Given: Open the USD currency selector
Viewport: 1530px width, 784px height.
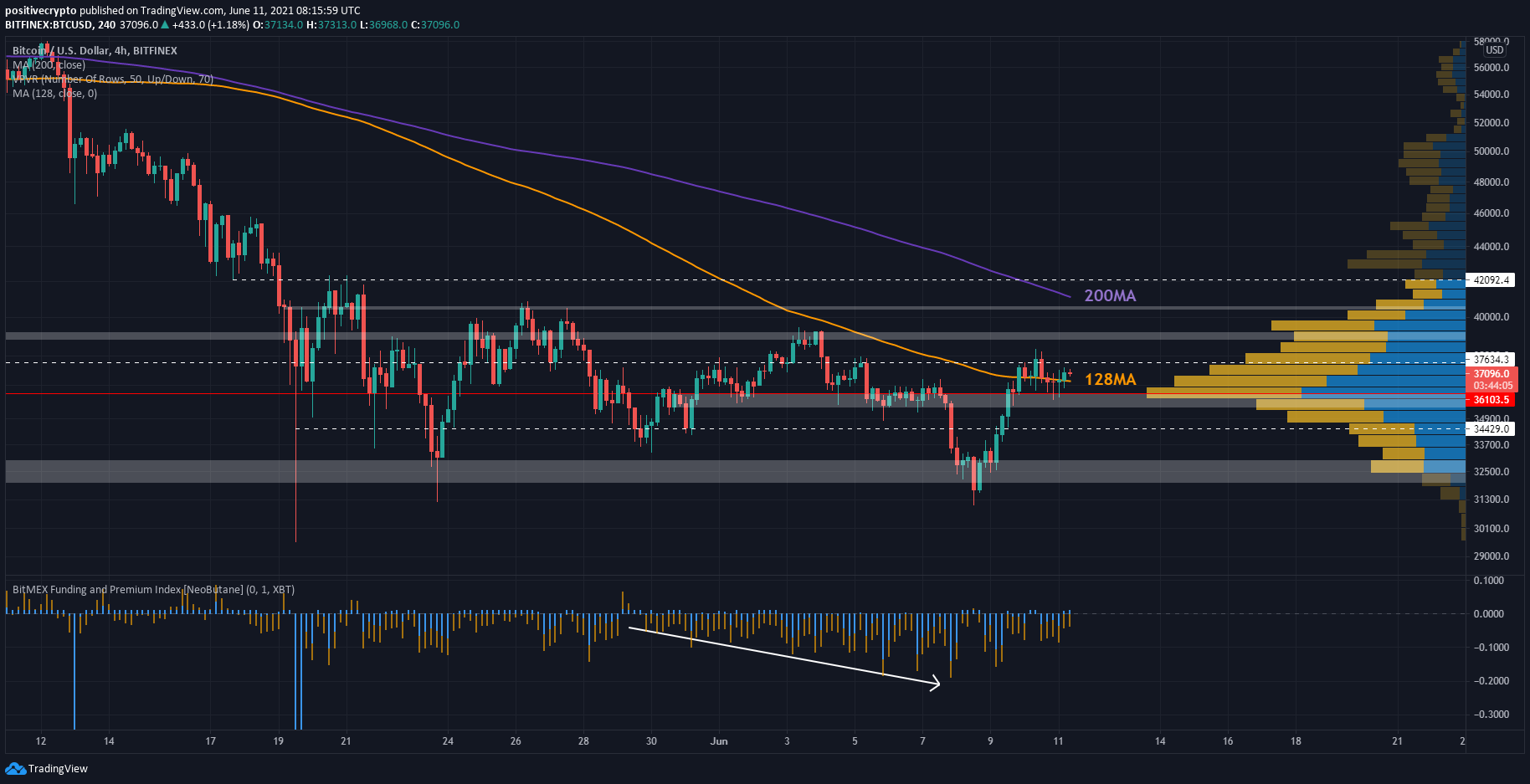Looking at the screenshot, I should [1494, 50].
